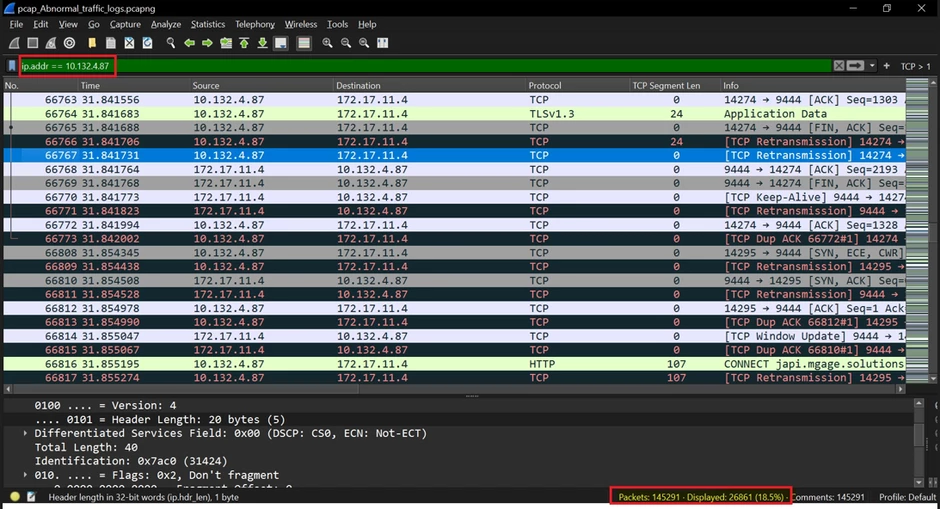Sort by the Source column header
The height and width of the screenshot is (509, 940).
click(261, 85)
